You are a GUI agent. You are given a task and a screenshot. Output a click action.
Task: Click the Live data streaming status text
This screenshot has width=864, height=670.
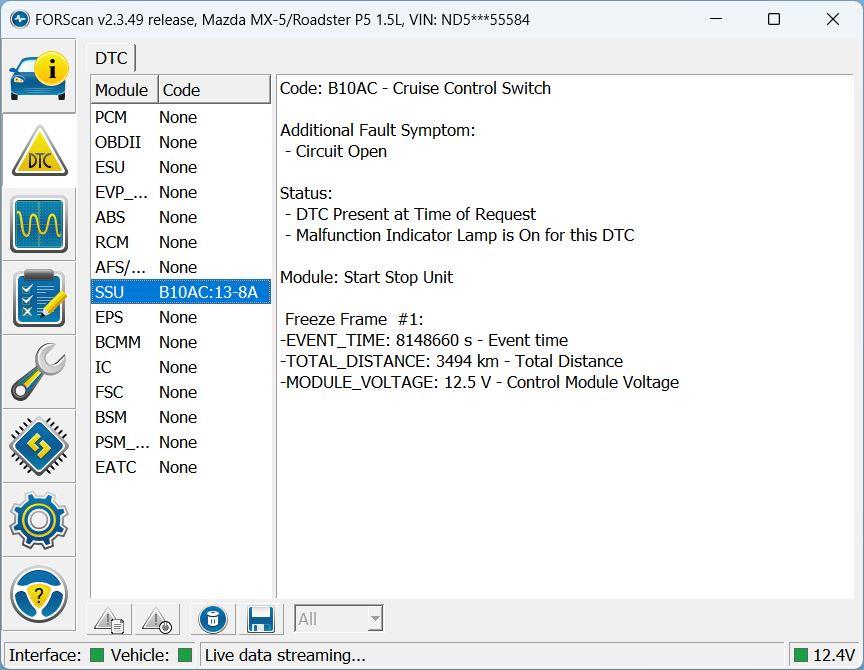285,655
